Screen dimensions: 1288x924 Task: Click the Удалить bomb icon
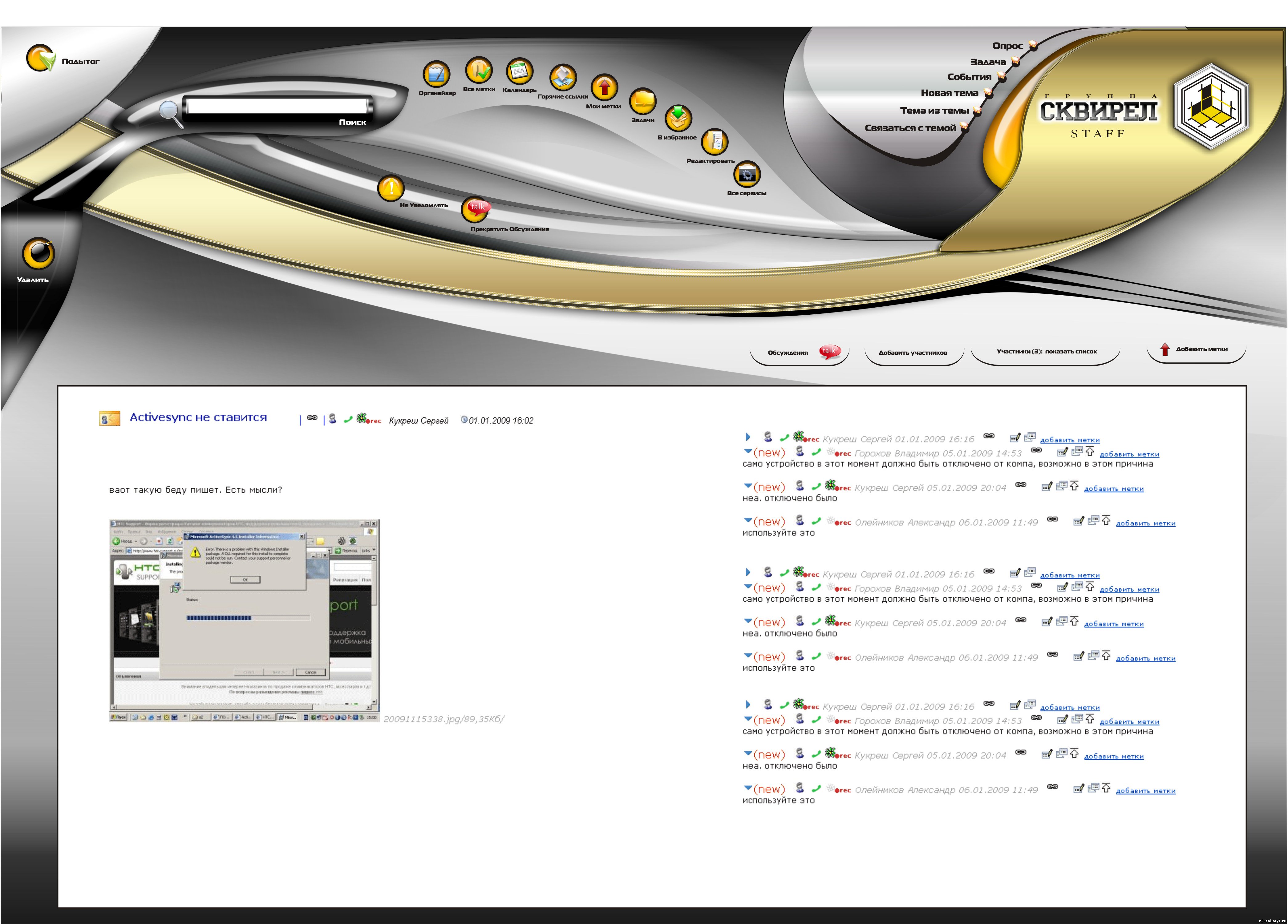pyautogui.click(x=38, y=253)
